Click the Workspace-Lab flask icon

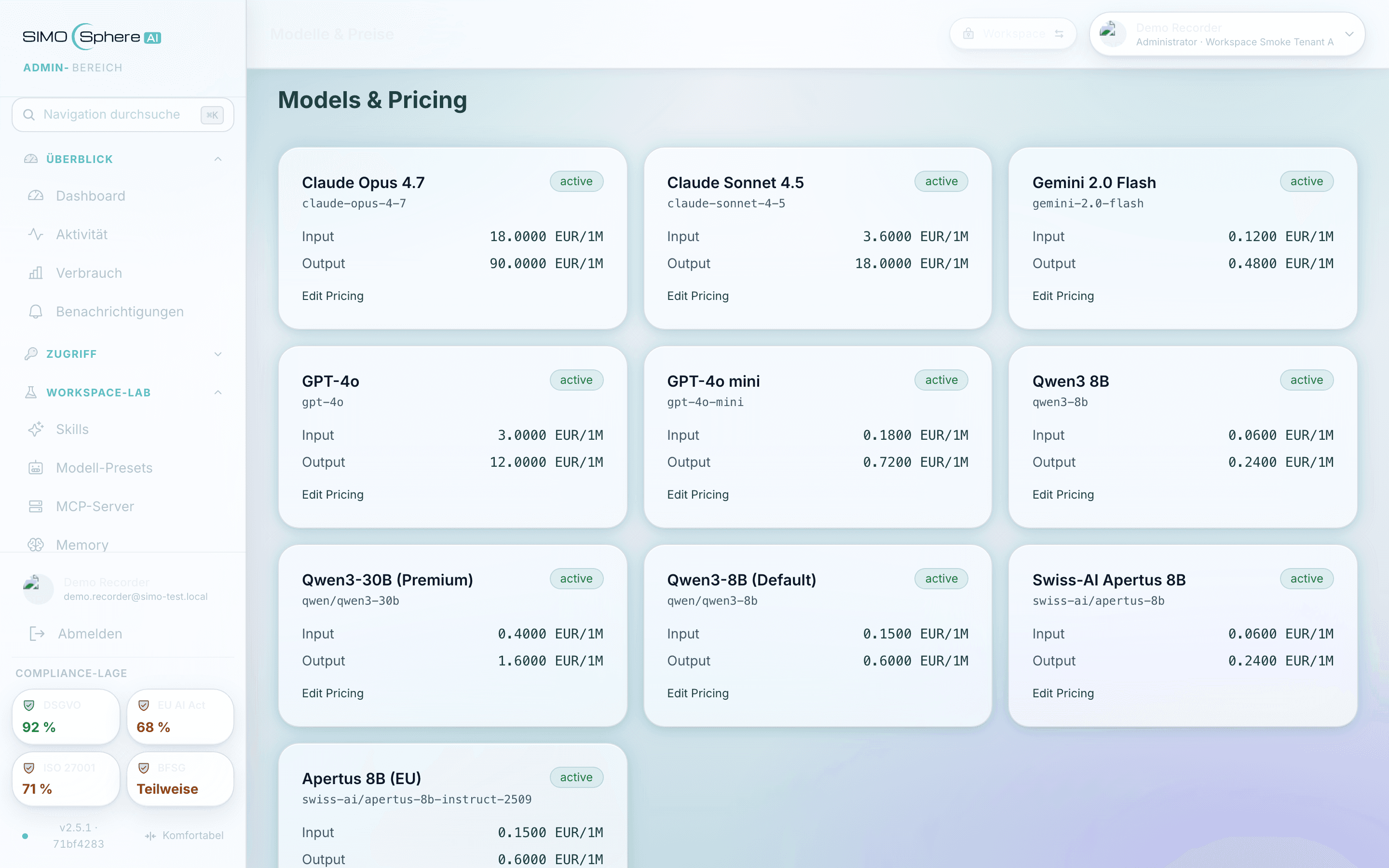click(x=31, y=392)
